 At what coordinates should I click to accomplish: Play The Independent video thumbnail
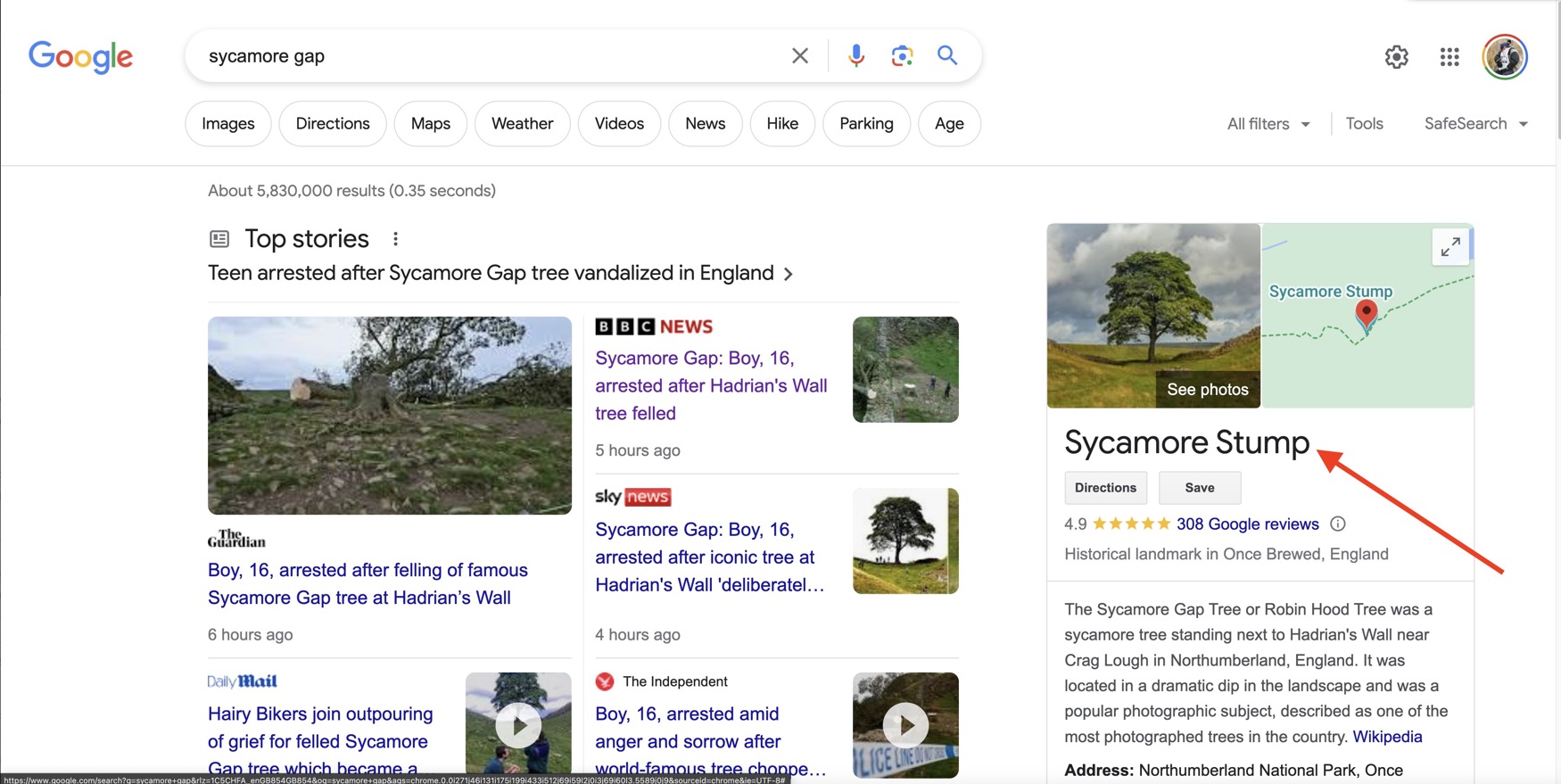pyautogui.click(x=905, y=725)
